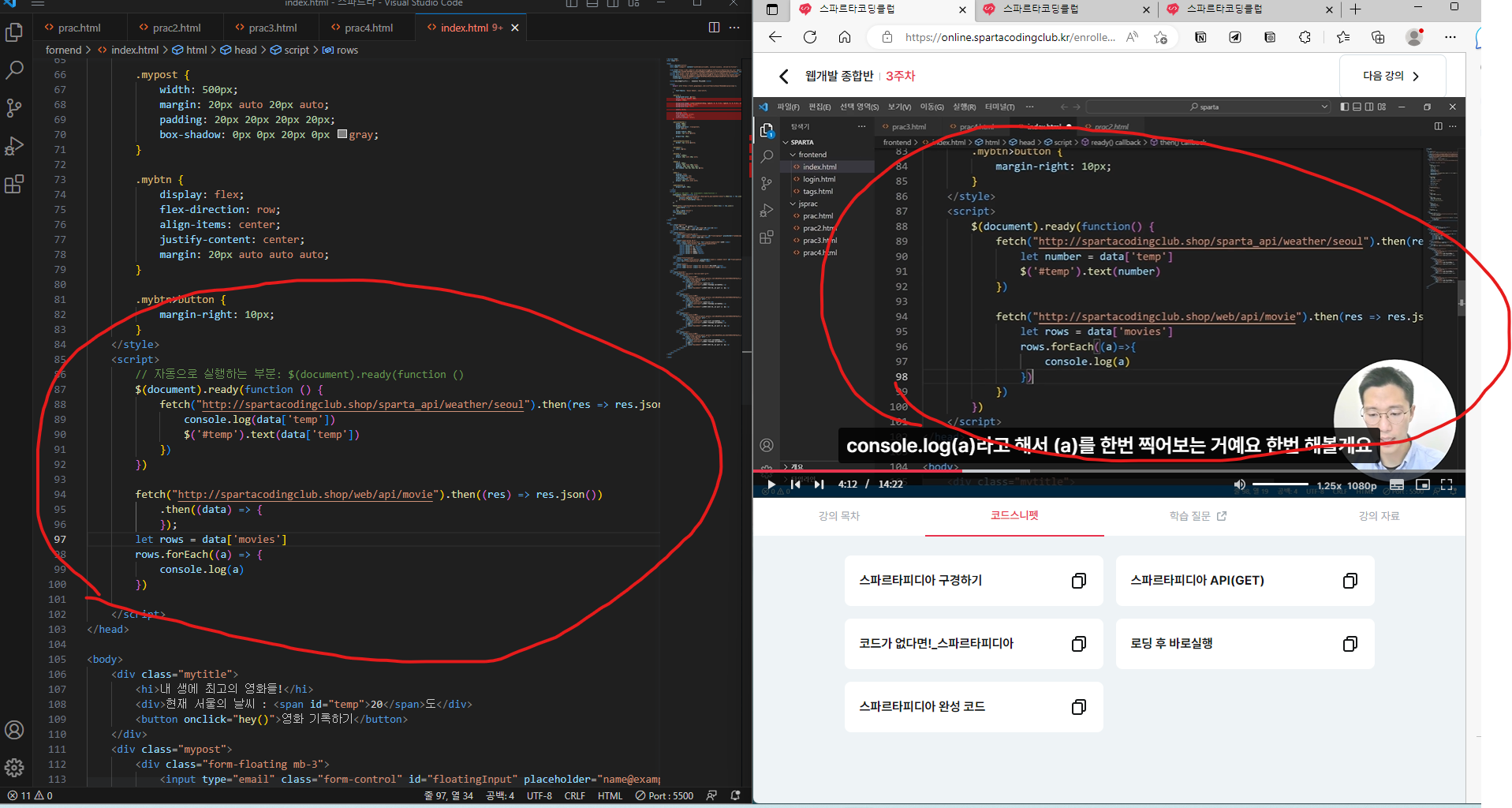
Task: Refresh the browser page
Action: click(x=810, y=37)
